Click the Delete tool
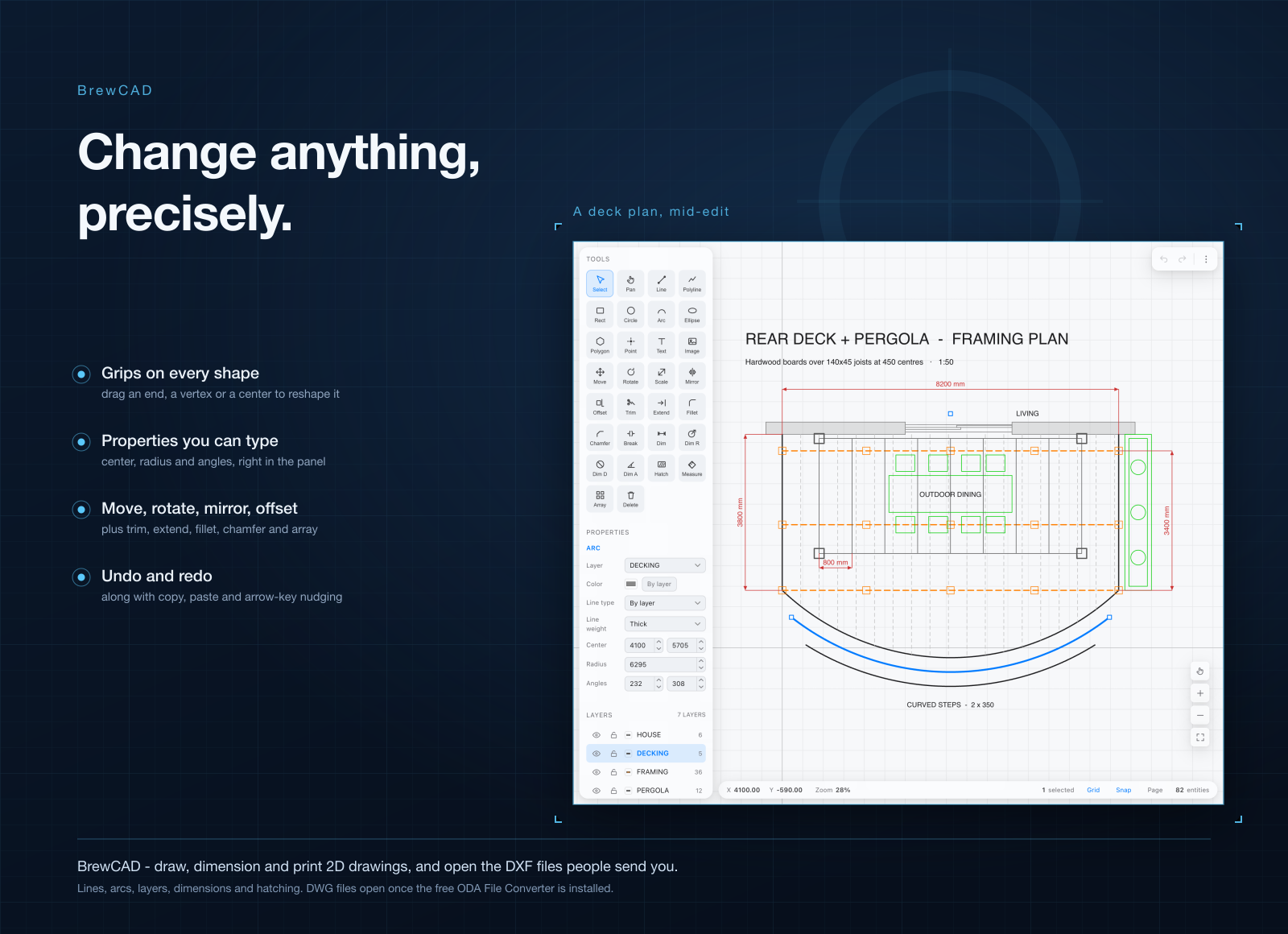The width and height of the screenshot is (1288, 934). coord(630,499)
